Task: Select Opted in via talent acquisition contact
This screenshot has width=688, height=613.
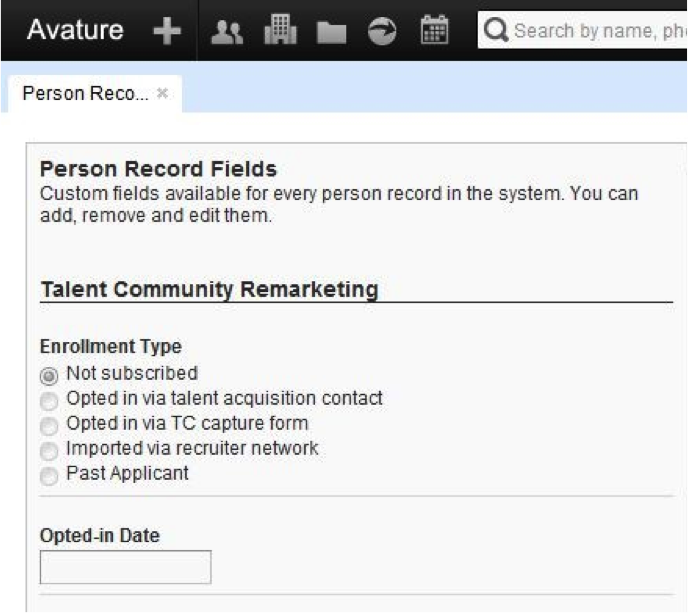Action: pos(49,401)
